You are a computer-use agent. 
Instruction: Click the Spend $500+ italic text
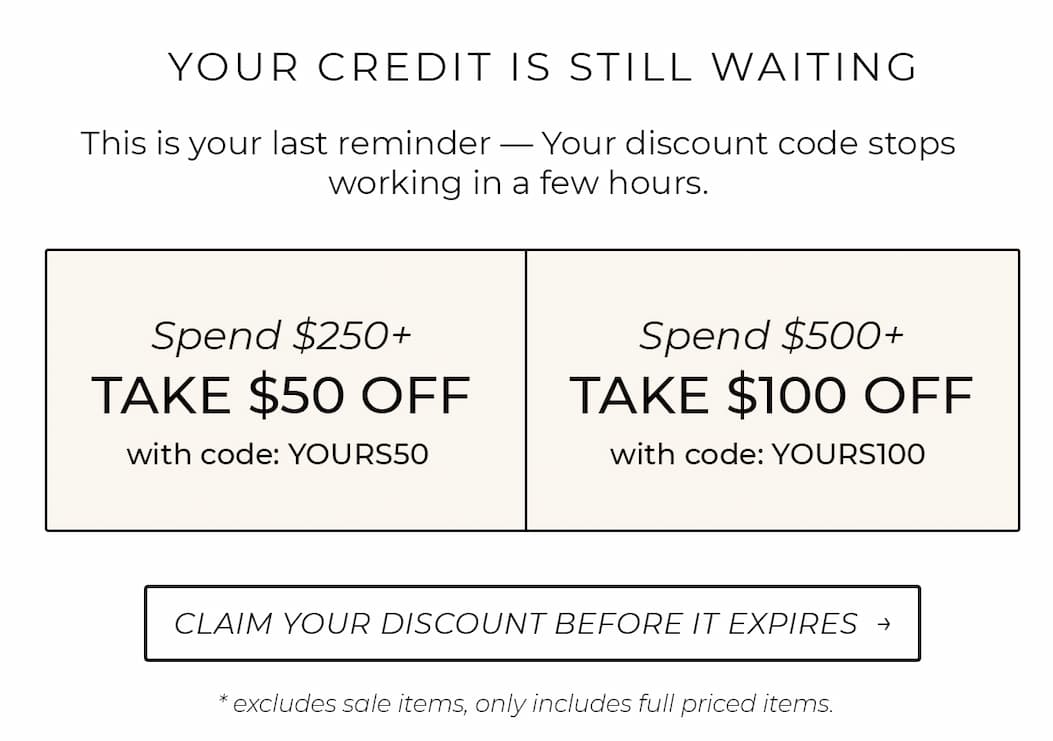click(x=771, y=336)
